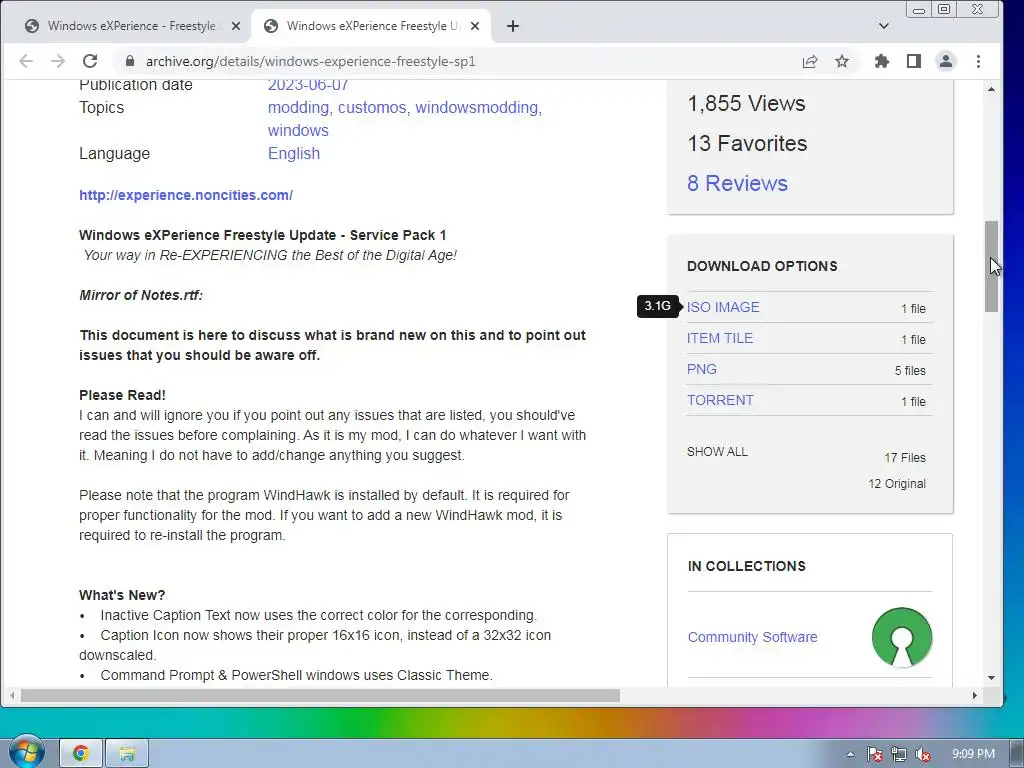Click the 1,855 Views text

tap(746, 103)
